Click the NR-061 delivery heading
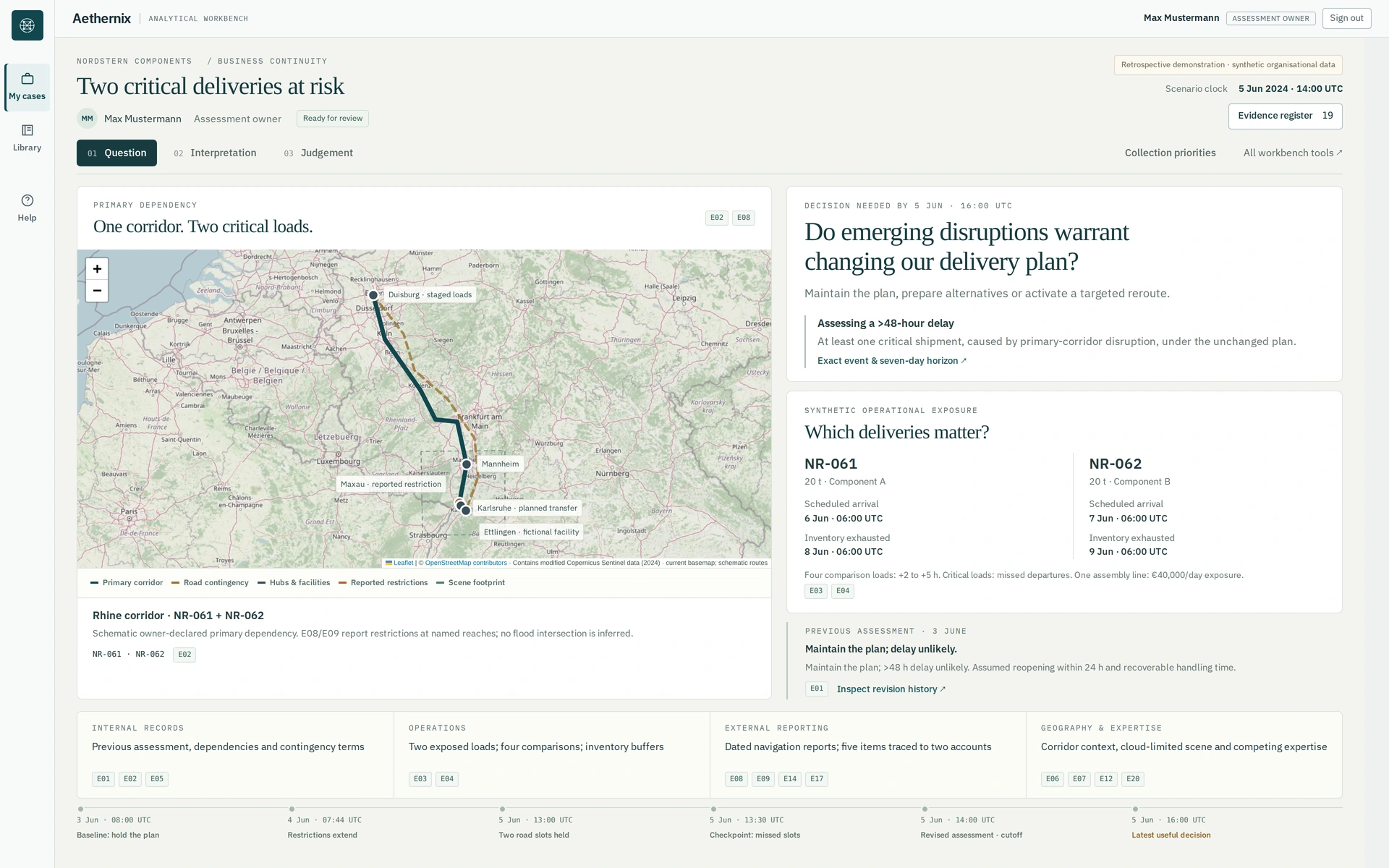The height and width of the screenshot is (868, 1389). click(x=831, y=464)
